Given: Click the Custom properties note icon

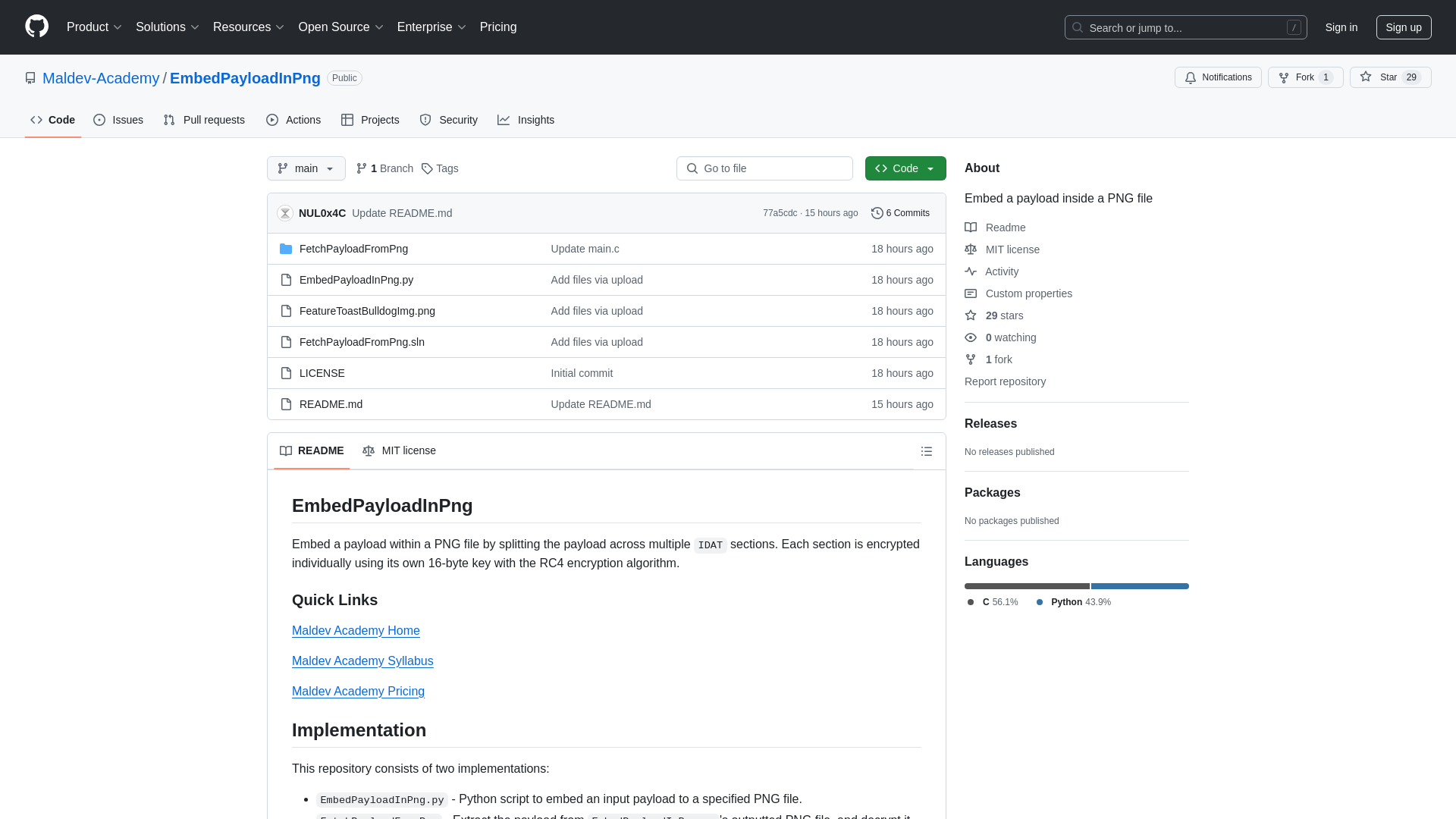Looking at the screenshot, I should (x=971, y=293).
